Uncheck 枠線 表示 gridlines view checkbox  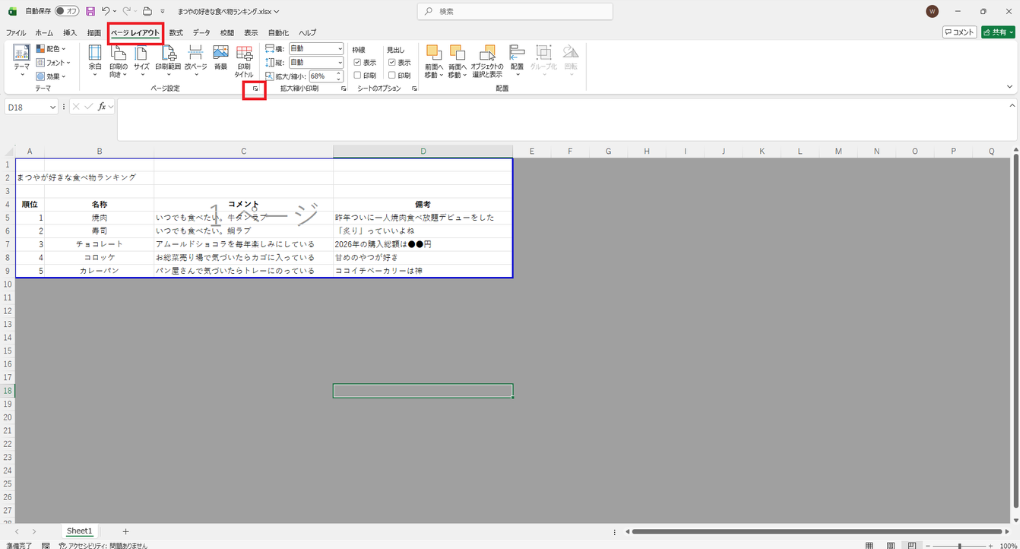pos(357,62)
